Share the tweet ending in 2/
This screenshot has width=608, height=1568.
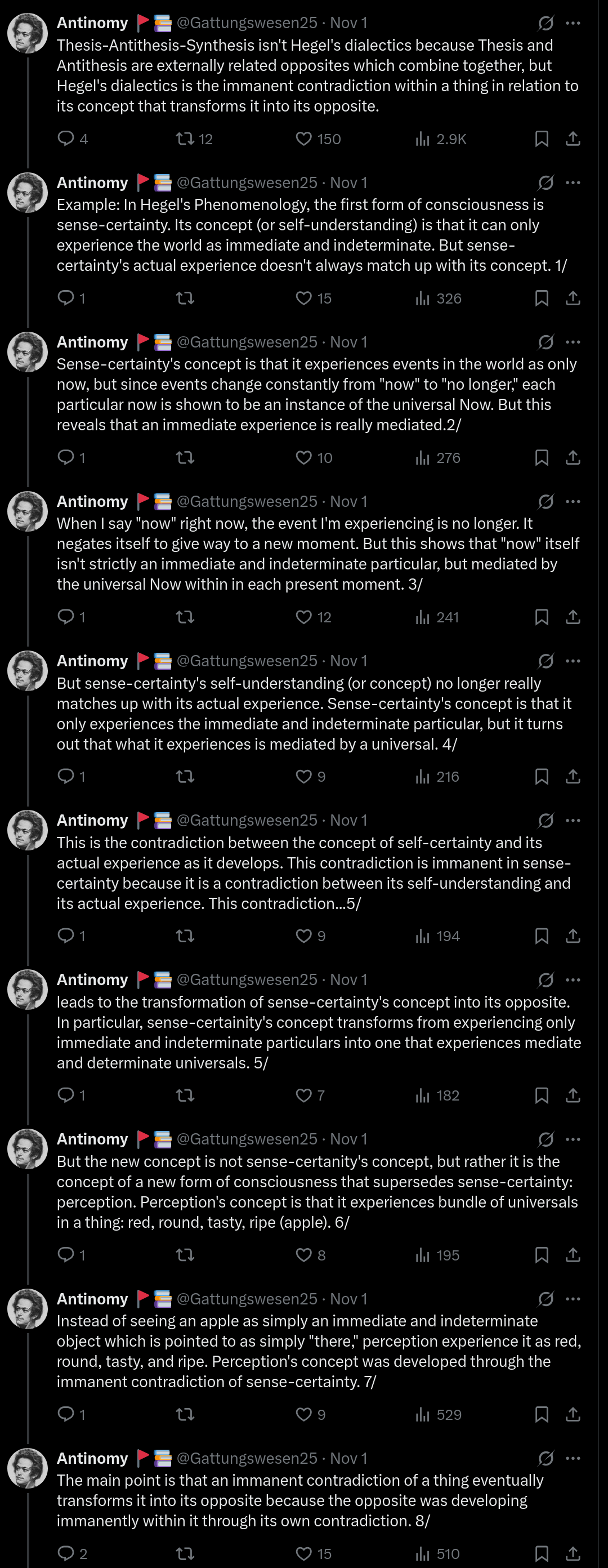coord(573,458)
